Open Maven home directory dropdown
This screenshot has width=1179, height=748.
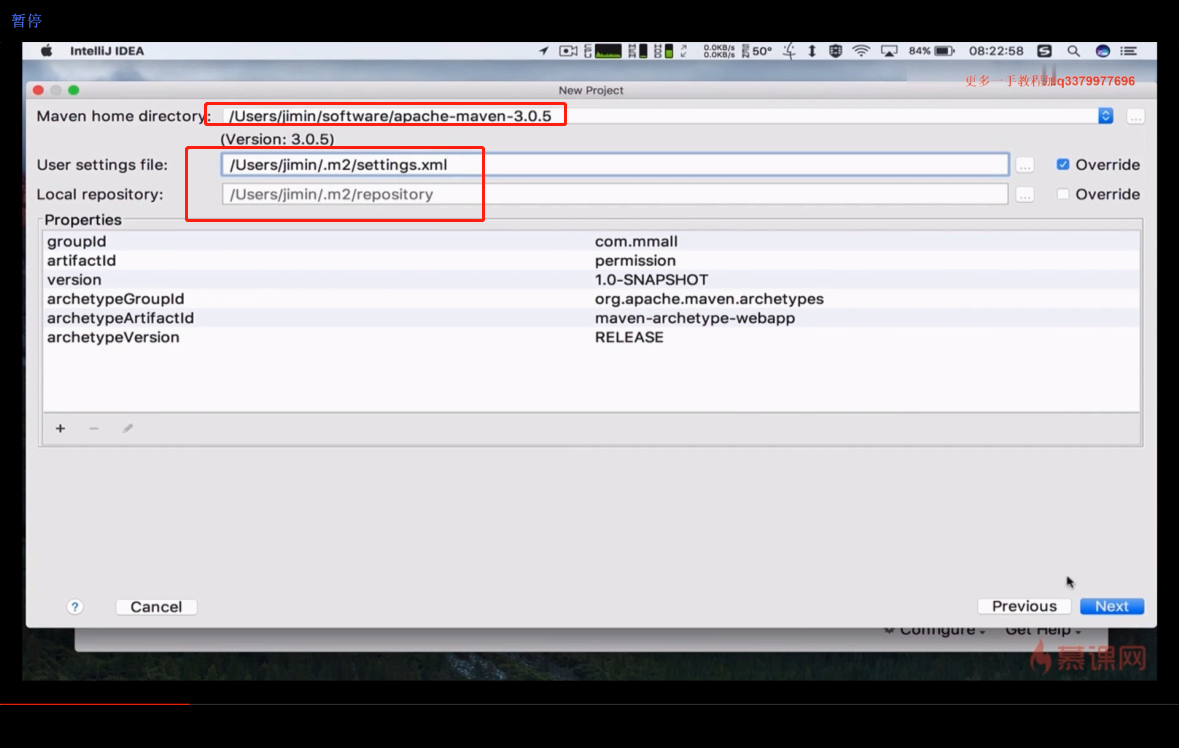pos(1105,116)
